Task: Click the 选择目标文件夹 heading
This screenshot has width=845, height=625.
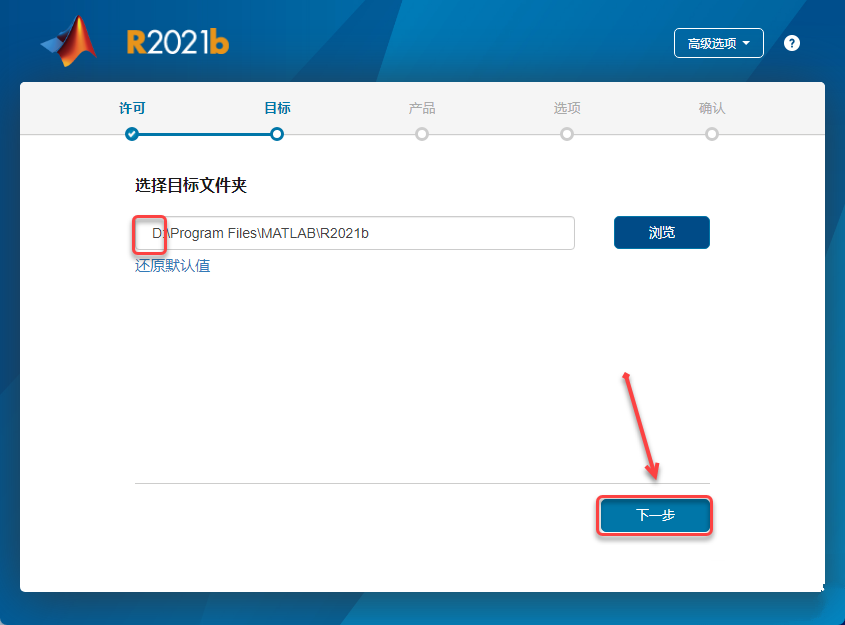Action: point(191,185)
